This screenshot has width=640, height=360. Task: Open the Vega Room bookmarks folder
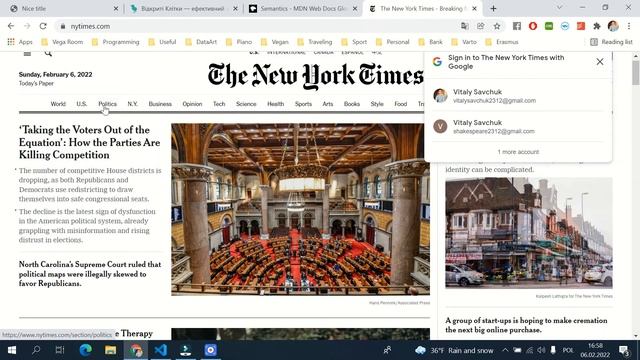(62, 42)
